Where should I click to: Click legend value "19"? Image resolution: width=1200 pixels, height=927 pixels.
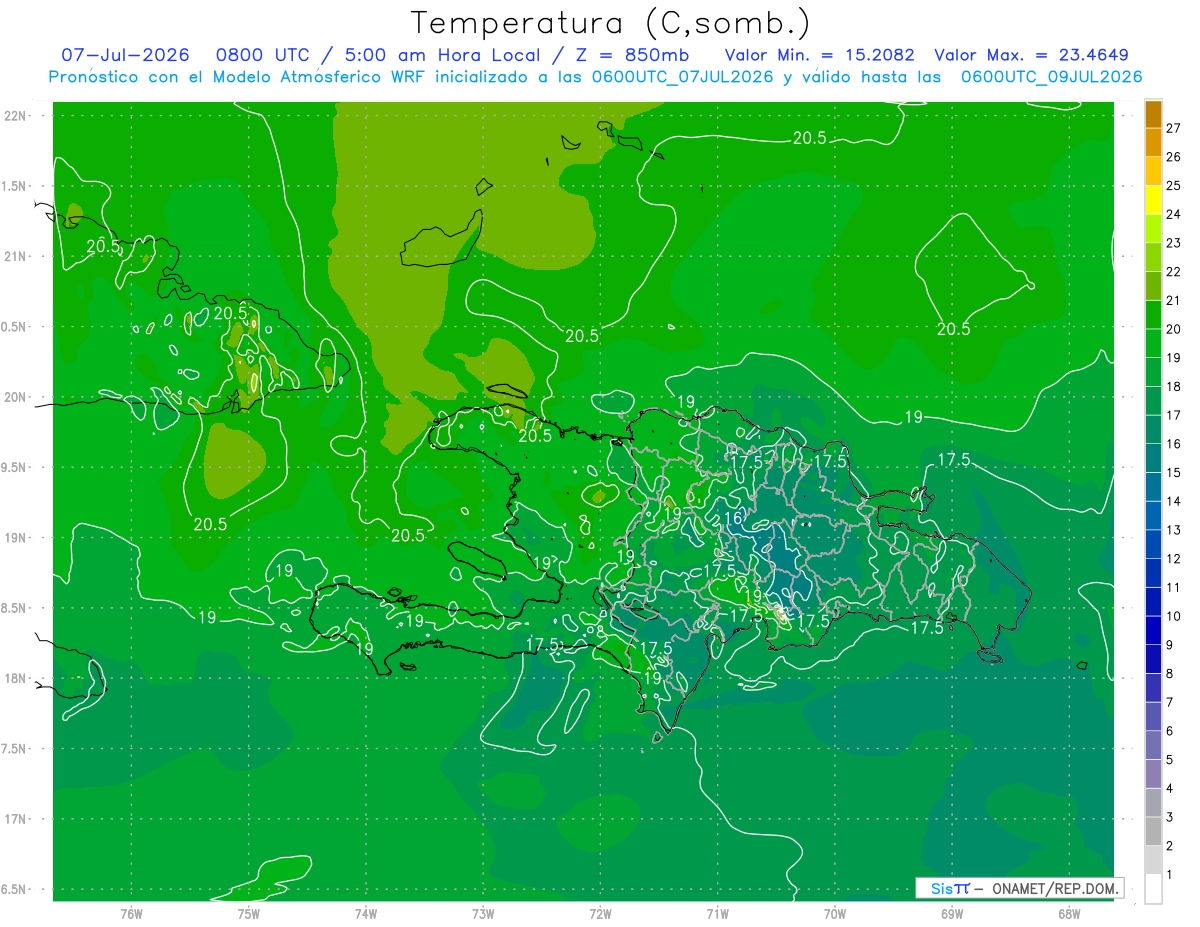tap(1174, 358)
